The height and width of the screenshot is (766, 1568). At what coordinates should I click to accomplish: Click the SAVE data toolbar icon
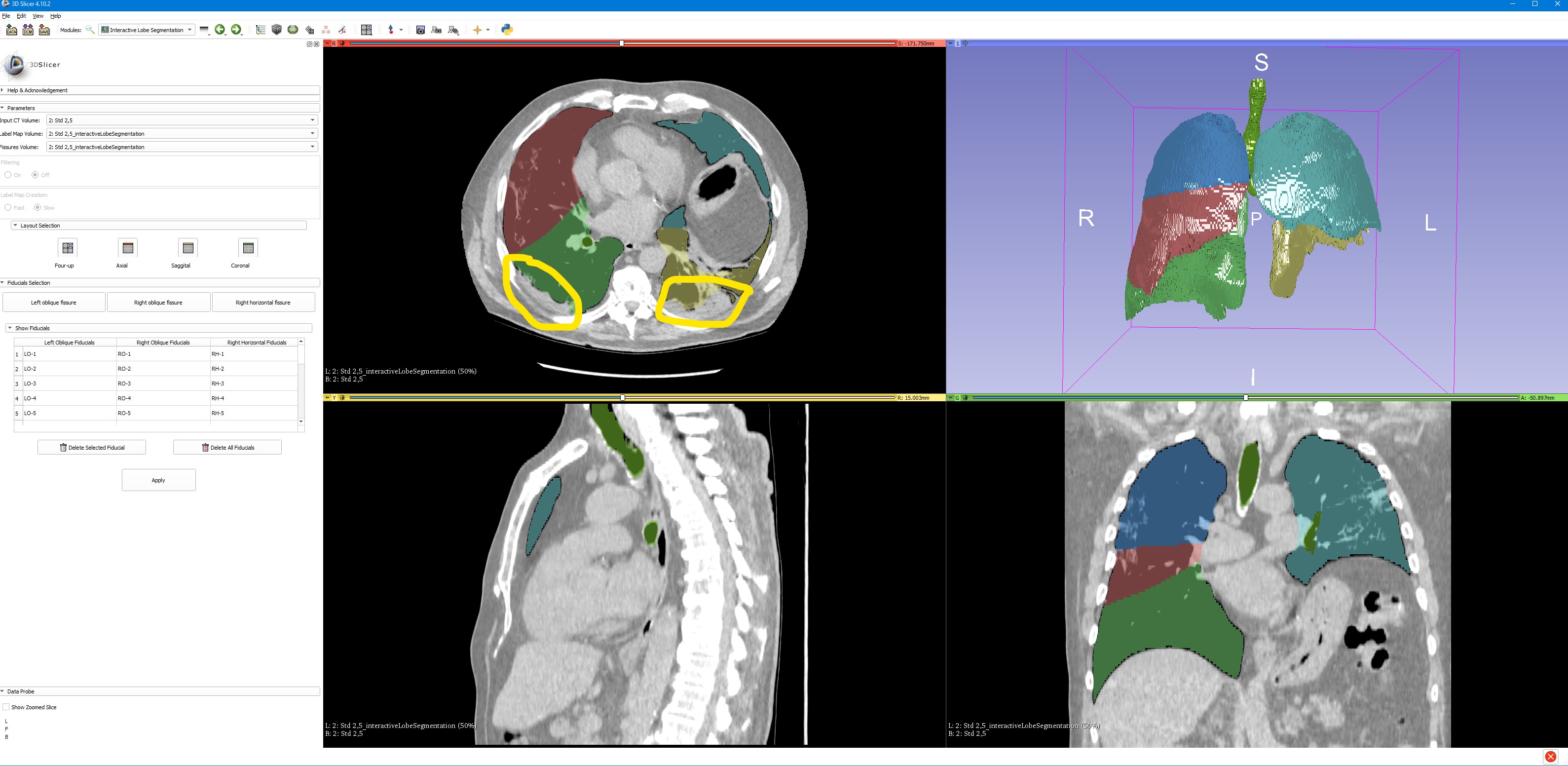point(44,30)
